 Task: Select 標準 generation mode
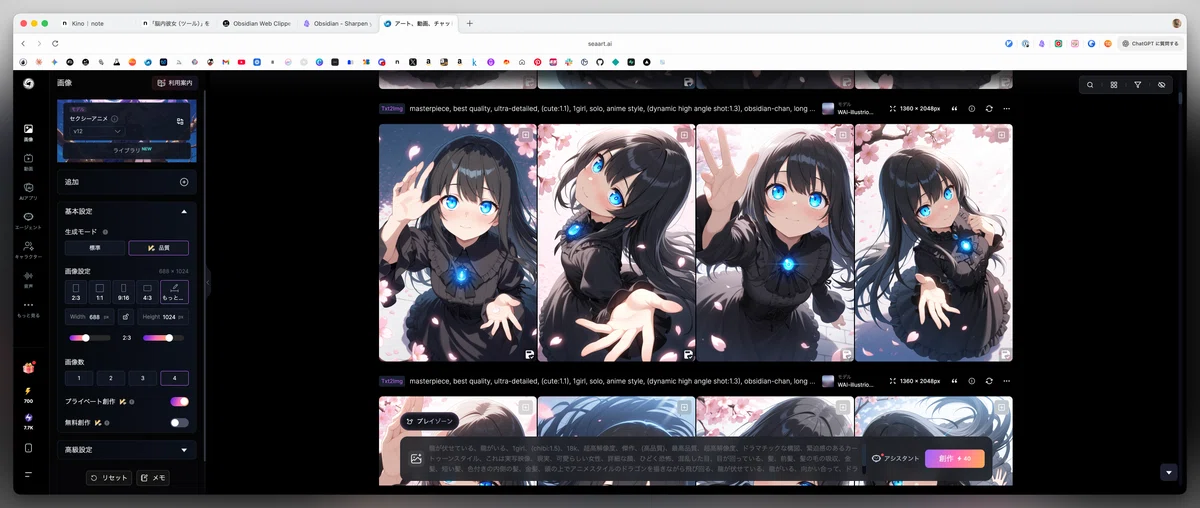tap(95, 248)
